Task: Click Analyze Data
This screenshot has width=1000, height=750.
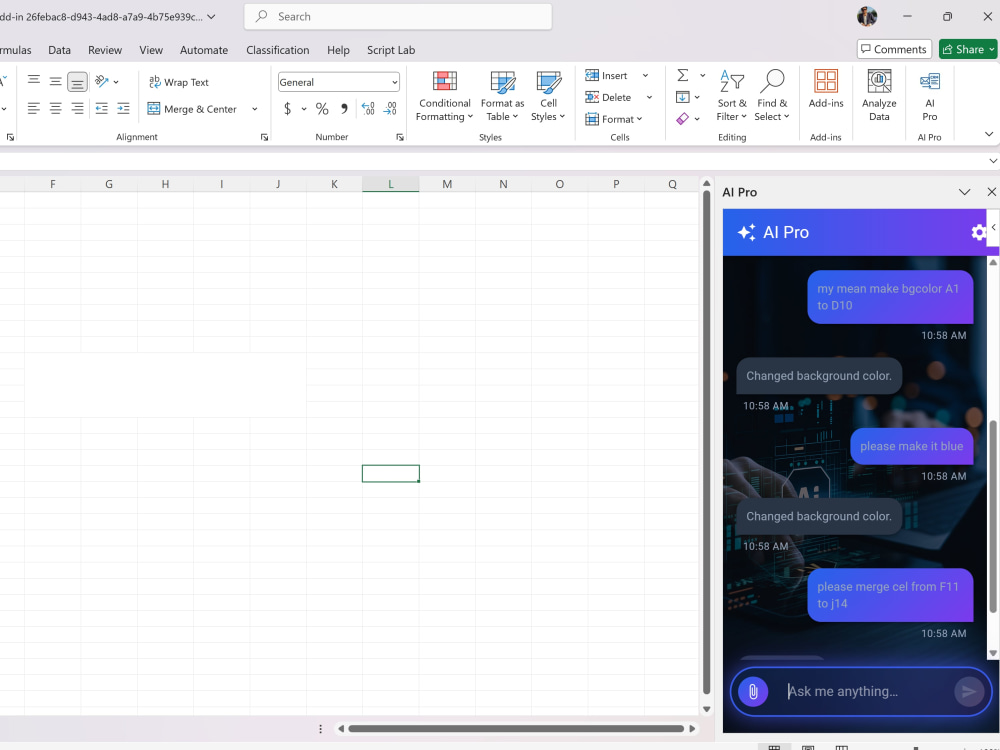Action: (x=879, y=96)
